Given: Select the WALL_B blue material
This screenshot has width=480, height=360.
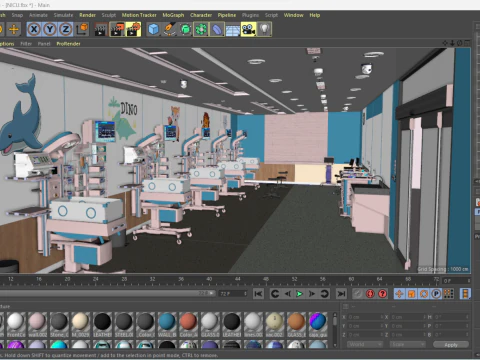Looking at the screenshot, I should (167, 325).
